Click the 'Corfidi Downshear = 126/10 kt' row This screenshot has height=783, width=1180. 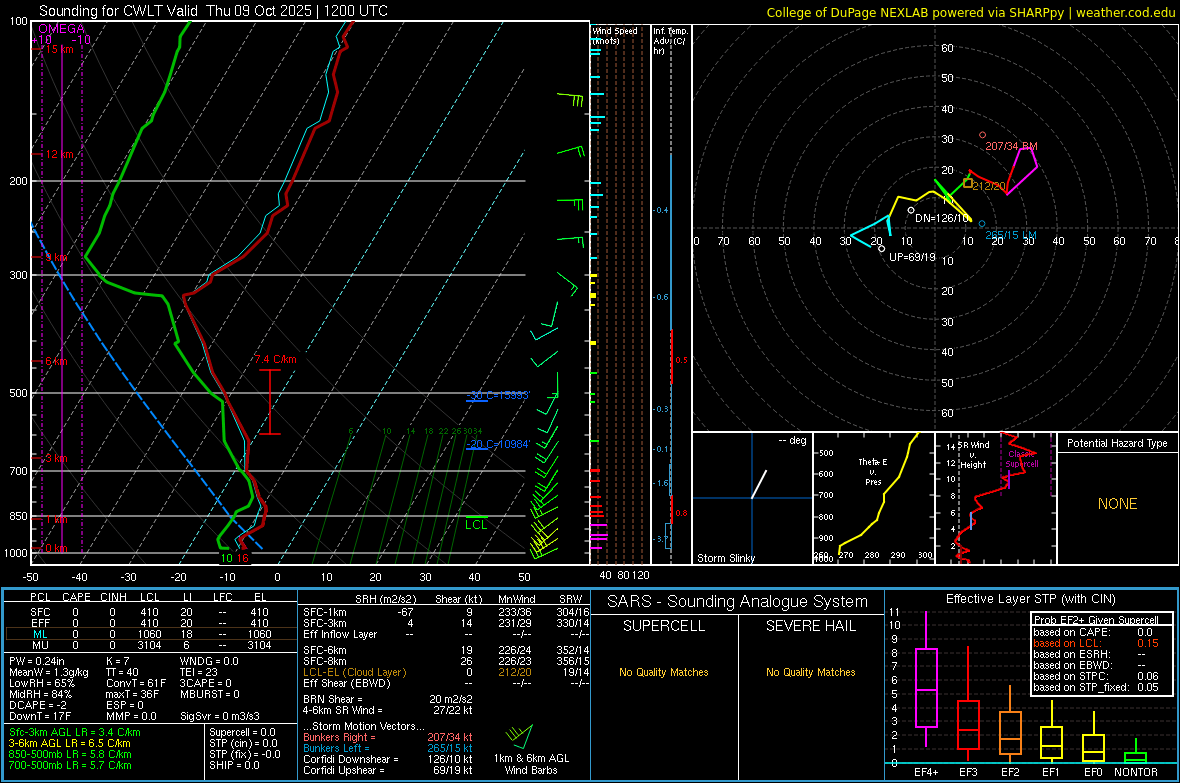388,759
